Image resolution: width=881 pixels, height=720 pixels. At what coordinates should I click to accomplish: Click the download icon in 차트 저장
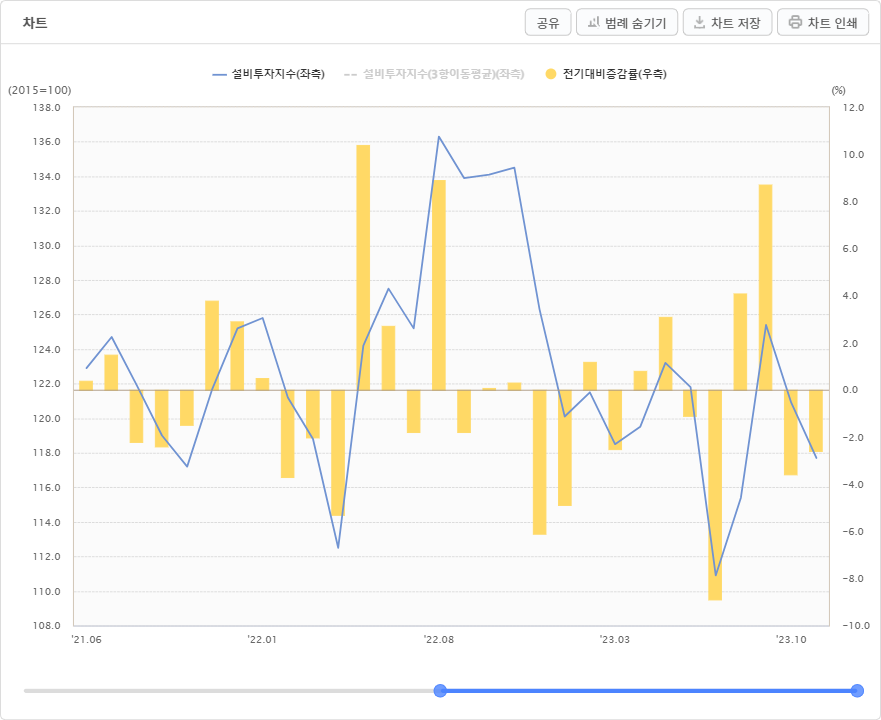click(699, 22)
